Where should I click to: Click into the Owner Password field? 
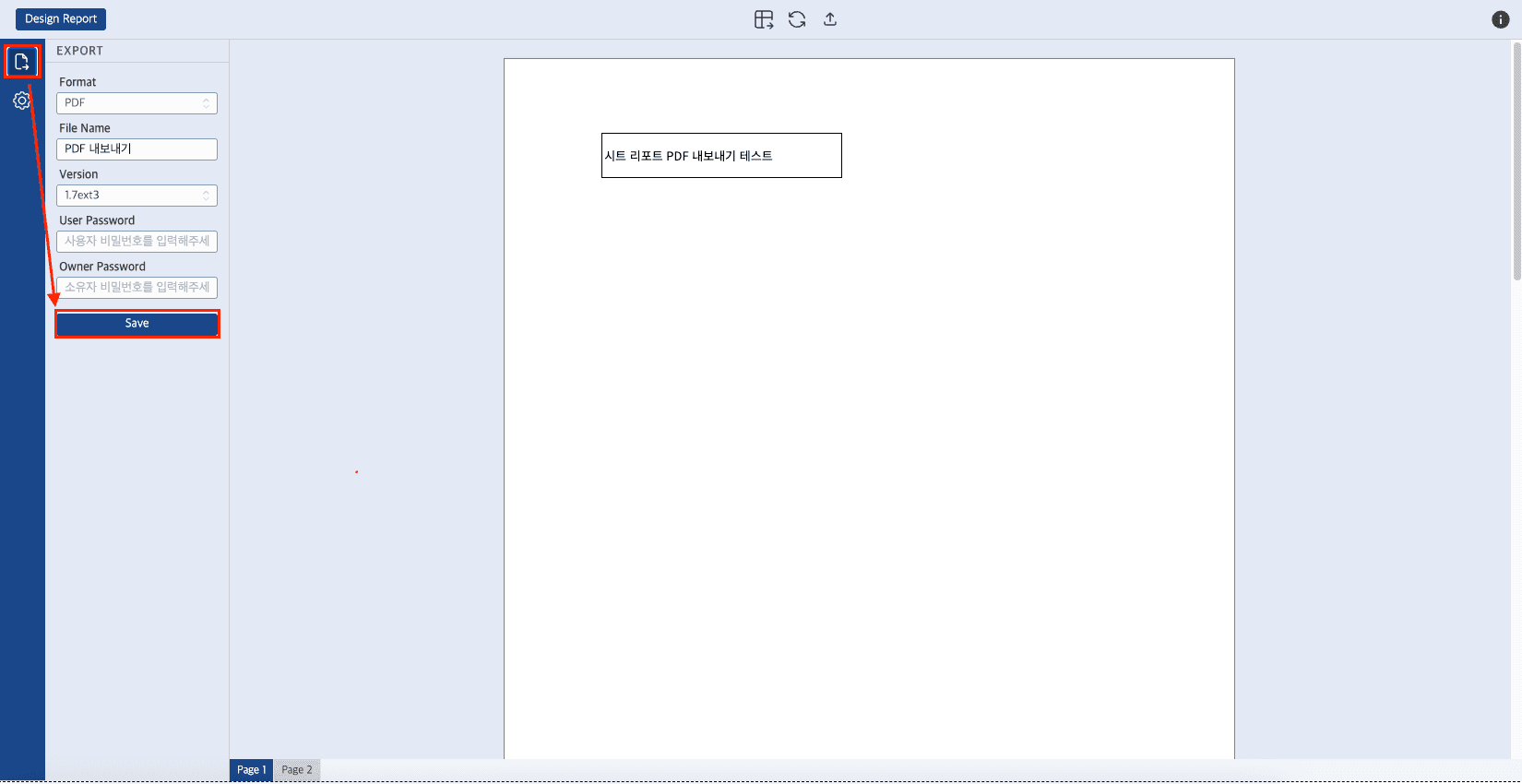click(x=137, y=288)
